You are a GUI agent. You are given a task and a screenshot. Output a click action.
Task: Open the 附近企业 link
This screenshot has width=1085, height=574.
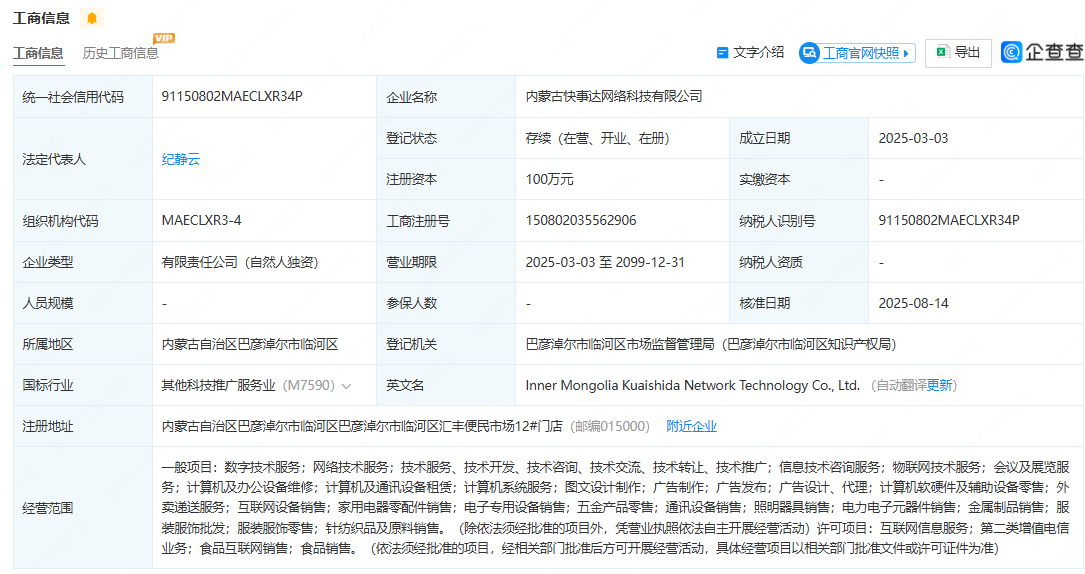coord(691,426)
